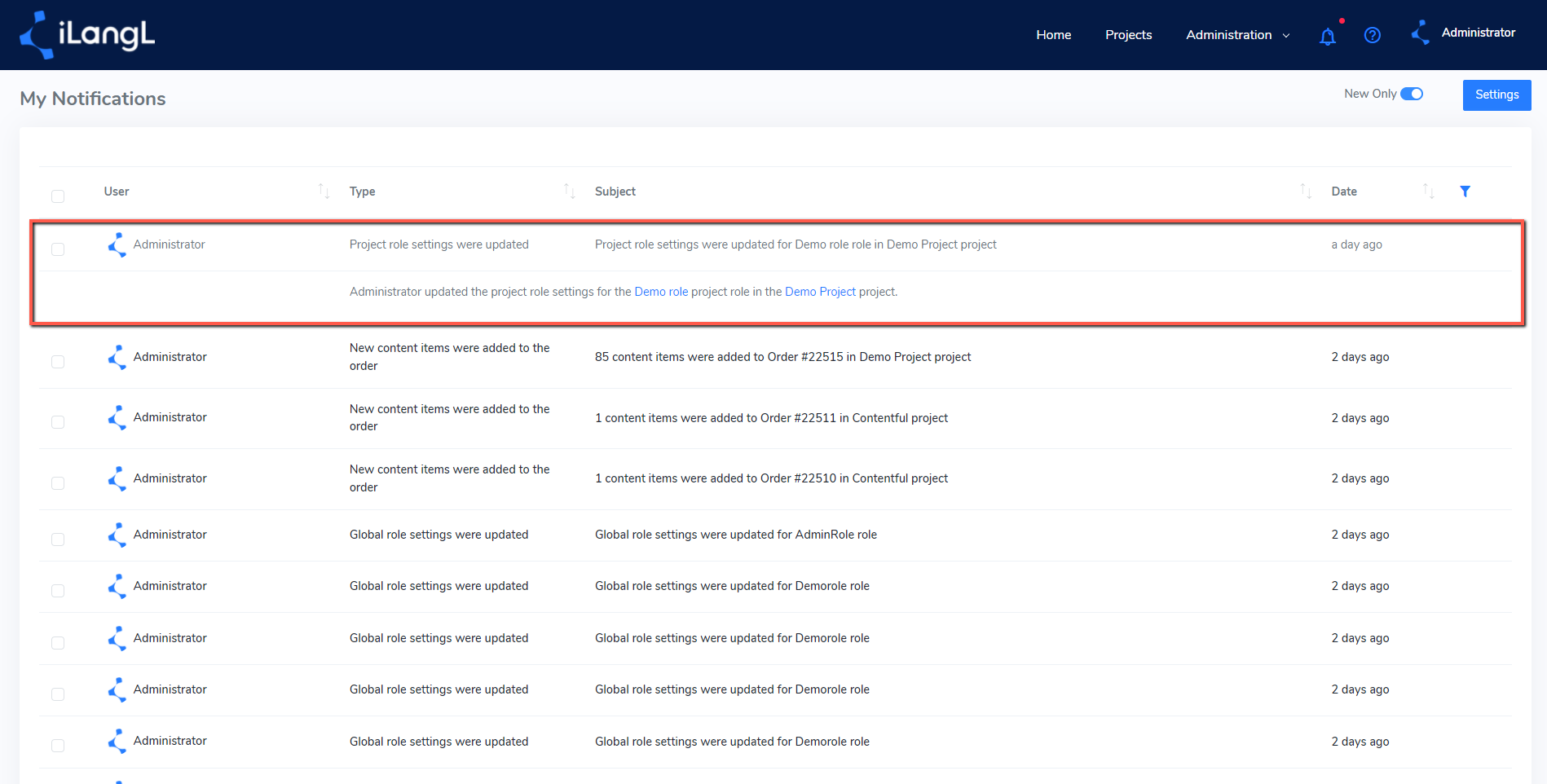Click the Subject column header

615,192
